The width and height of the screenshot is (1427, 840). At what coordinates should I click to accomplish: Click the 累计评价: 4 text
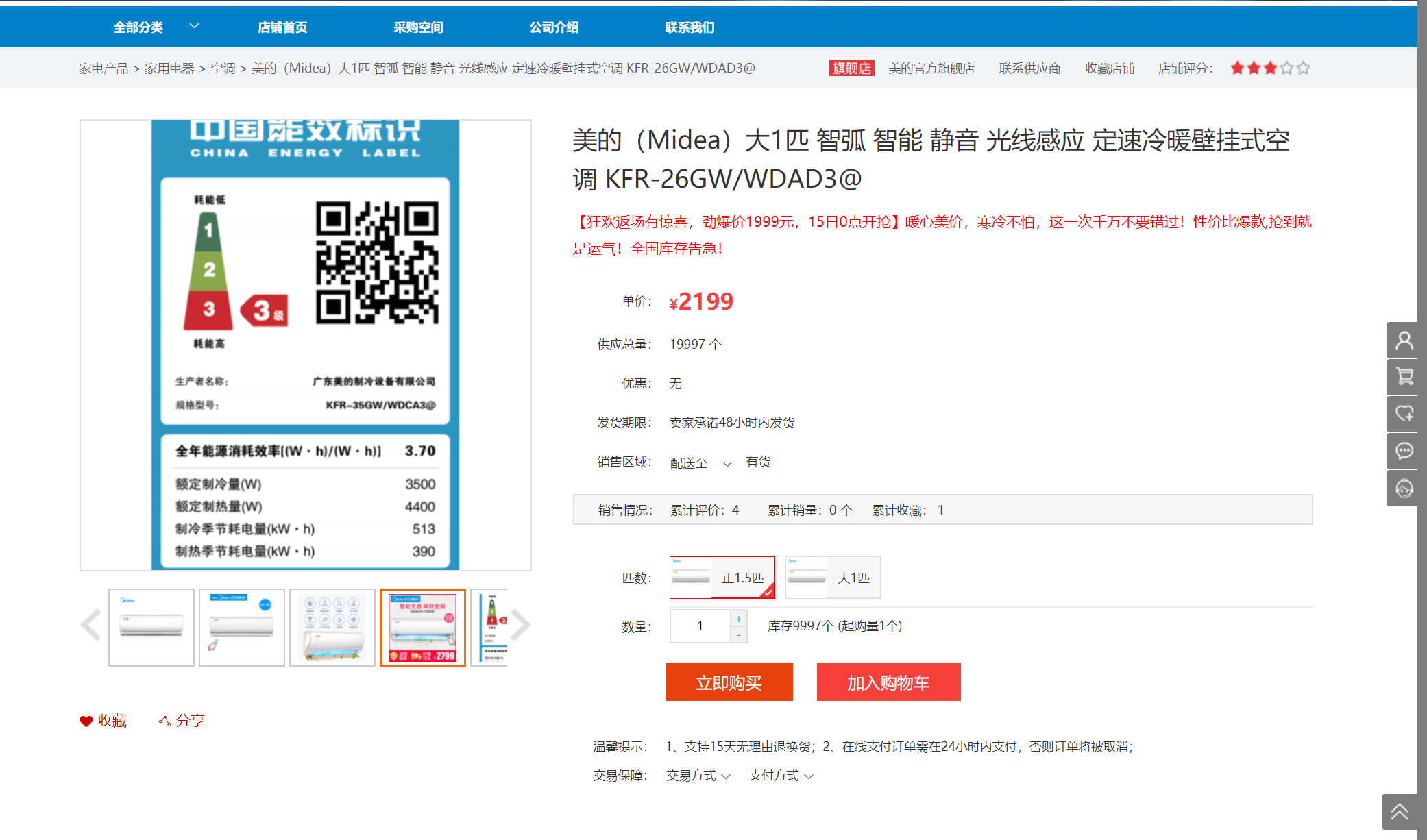pos(705,510)
